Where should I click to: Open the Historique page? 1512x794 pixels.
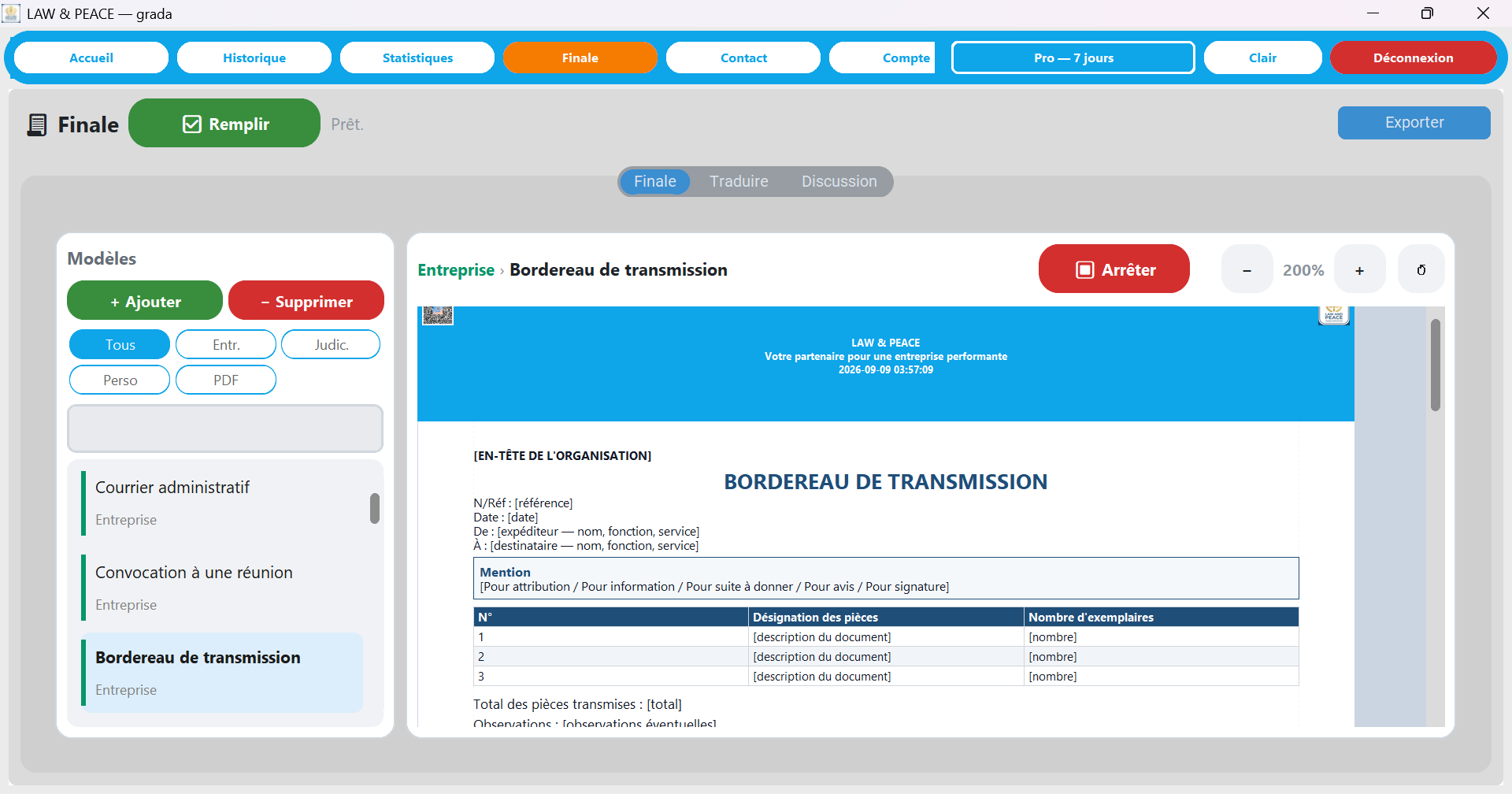point(254,58)
